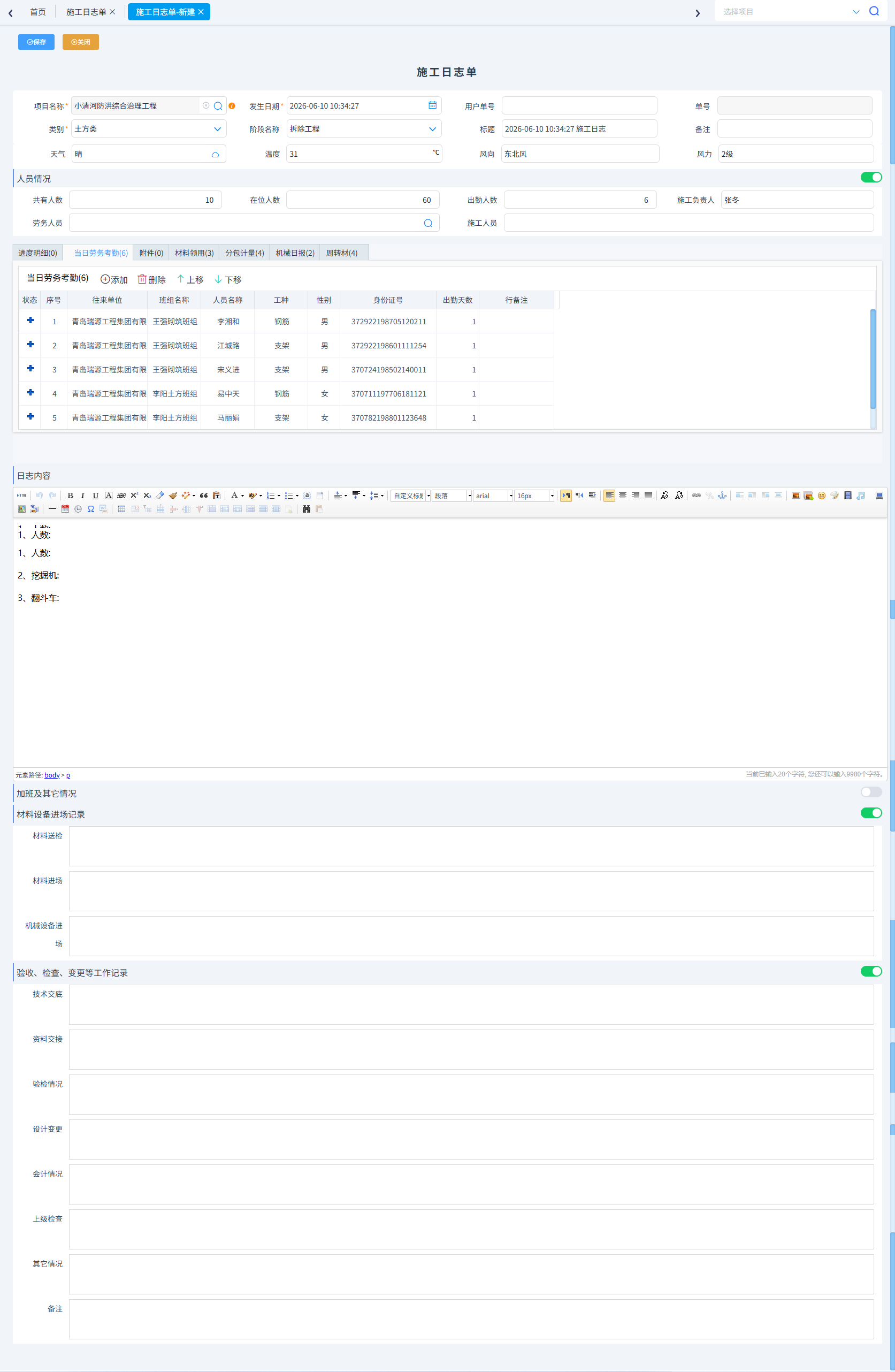Viewport: 895px width, 1372px height.
Task: Open find and replace binoculars icon
Action: pos(307,509)
